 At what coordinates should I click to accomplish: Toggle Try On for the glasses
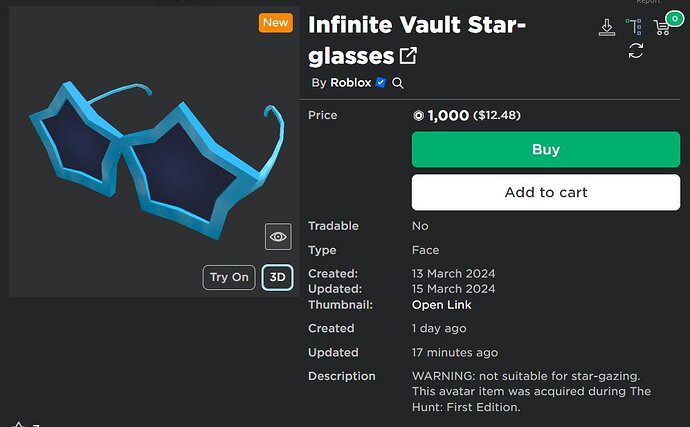[x=229, y=277]
